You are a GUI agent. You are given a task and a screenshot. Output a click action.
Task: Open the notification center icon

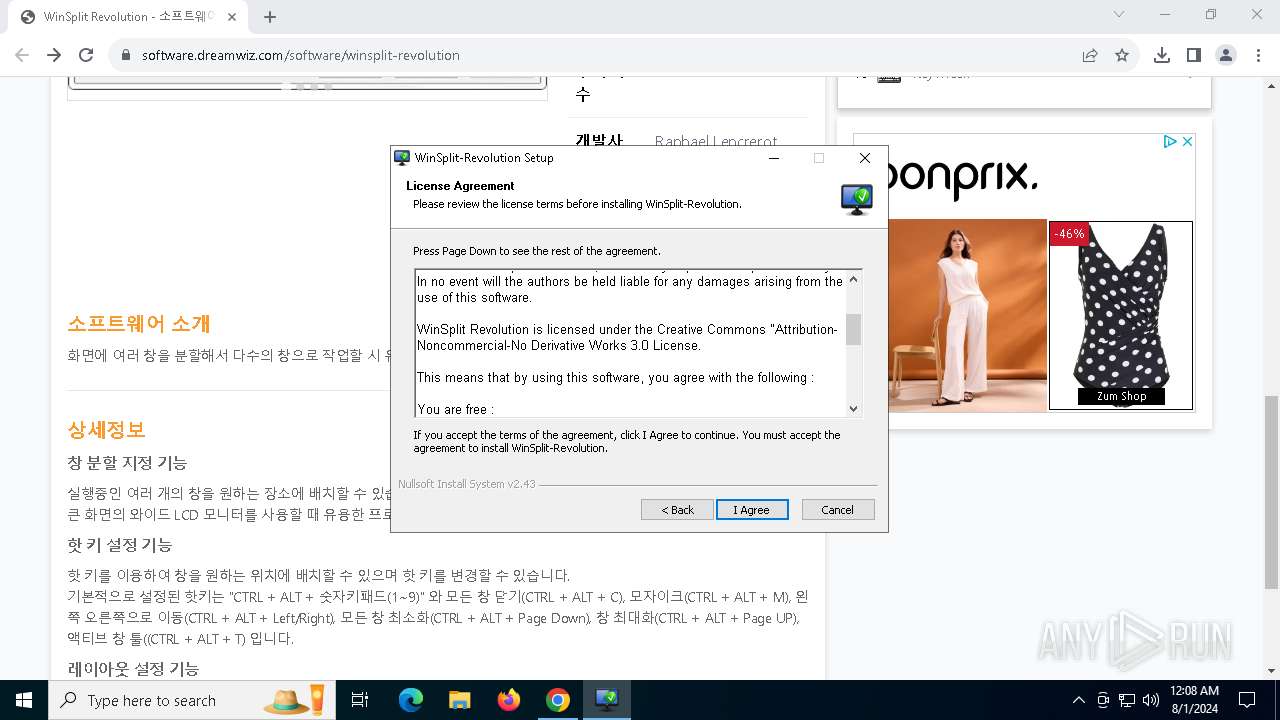[1247, 700]
